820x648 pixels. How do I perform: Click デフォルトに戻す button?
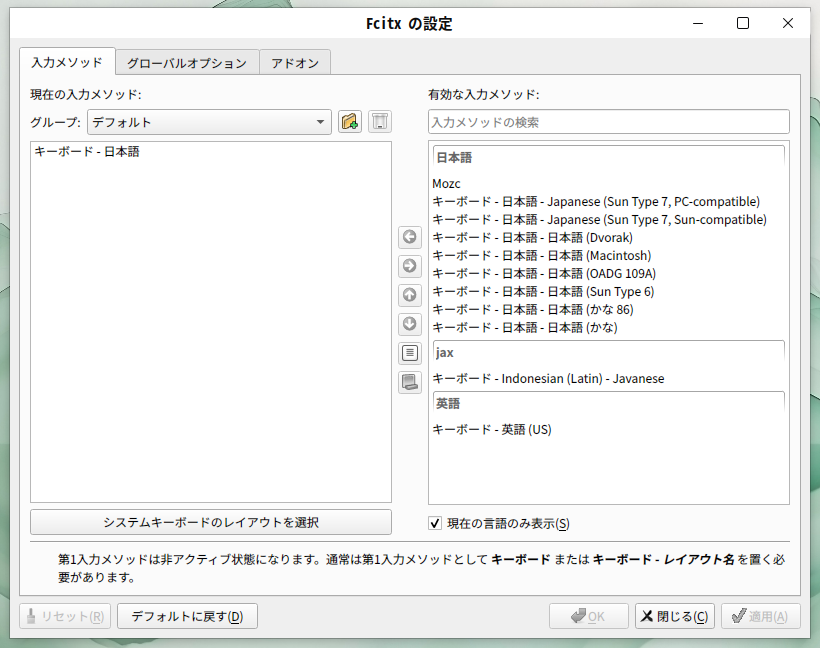click(x=187, y=616)
